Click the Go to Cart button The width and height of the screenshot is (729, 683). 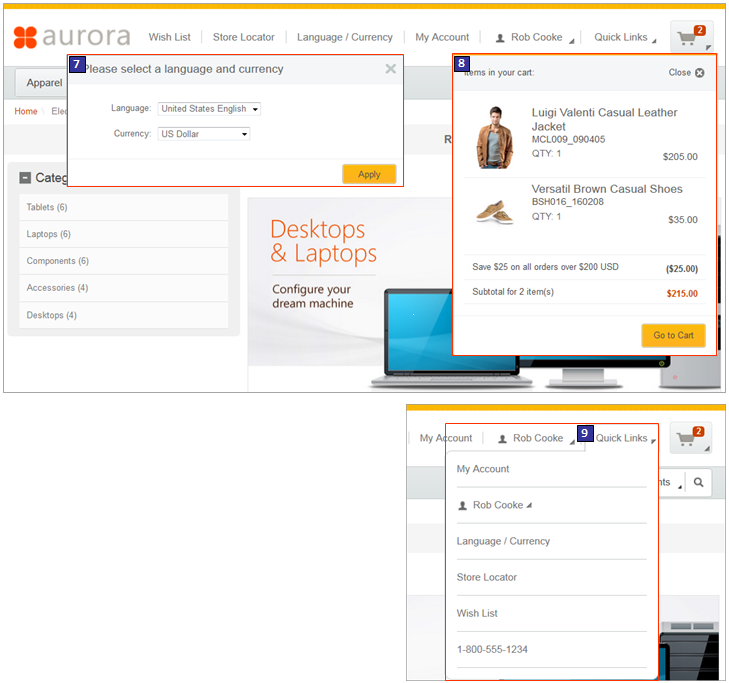point(673,335)
